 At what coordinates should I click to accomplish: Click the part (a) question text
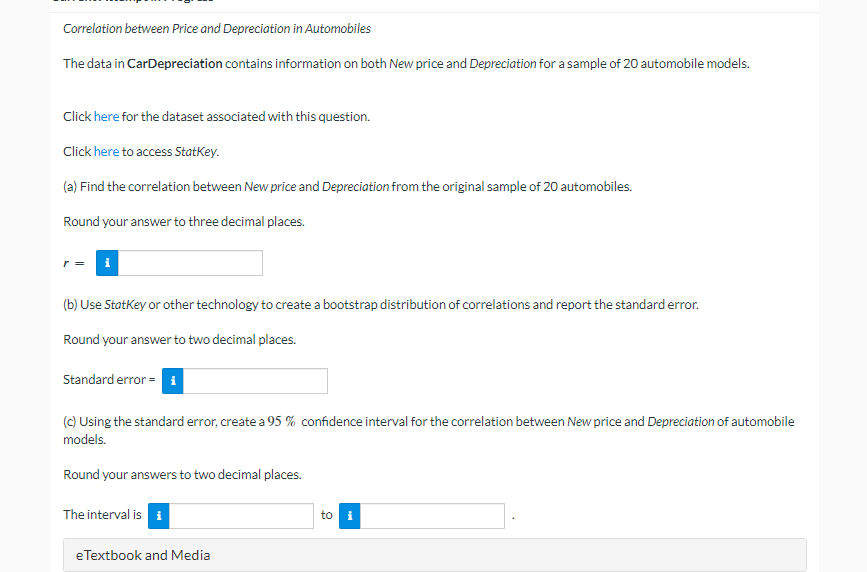(347, 187)
